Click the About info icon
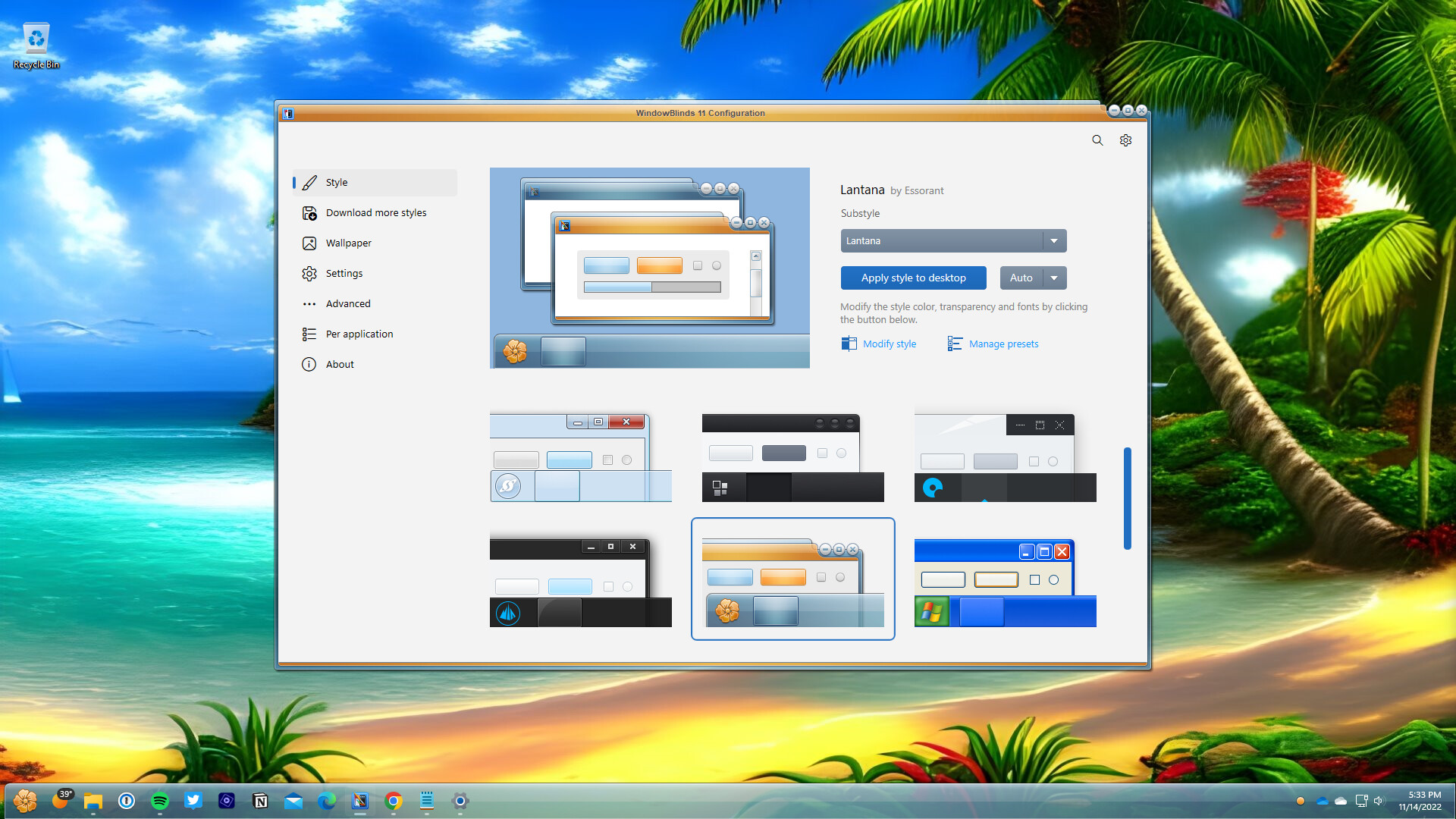This screenshot has width=1456, height=819. coord(309,364)
